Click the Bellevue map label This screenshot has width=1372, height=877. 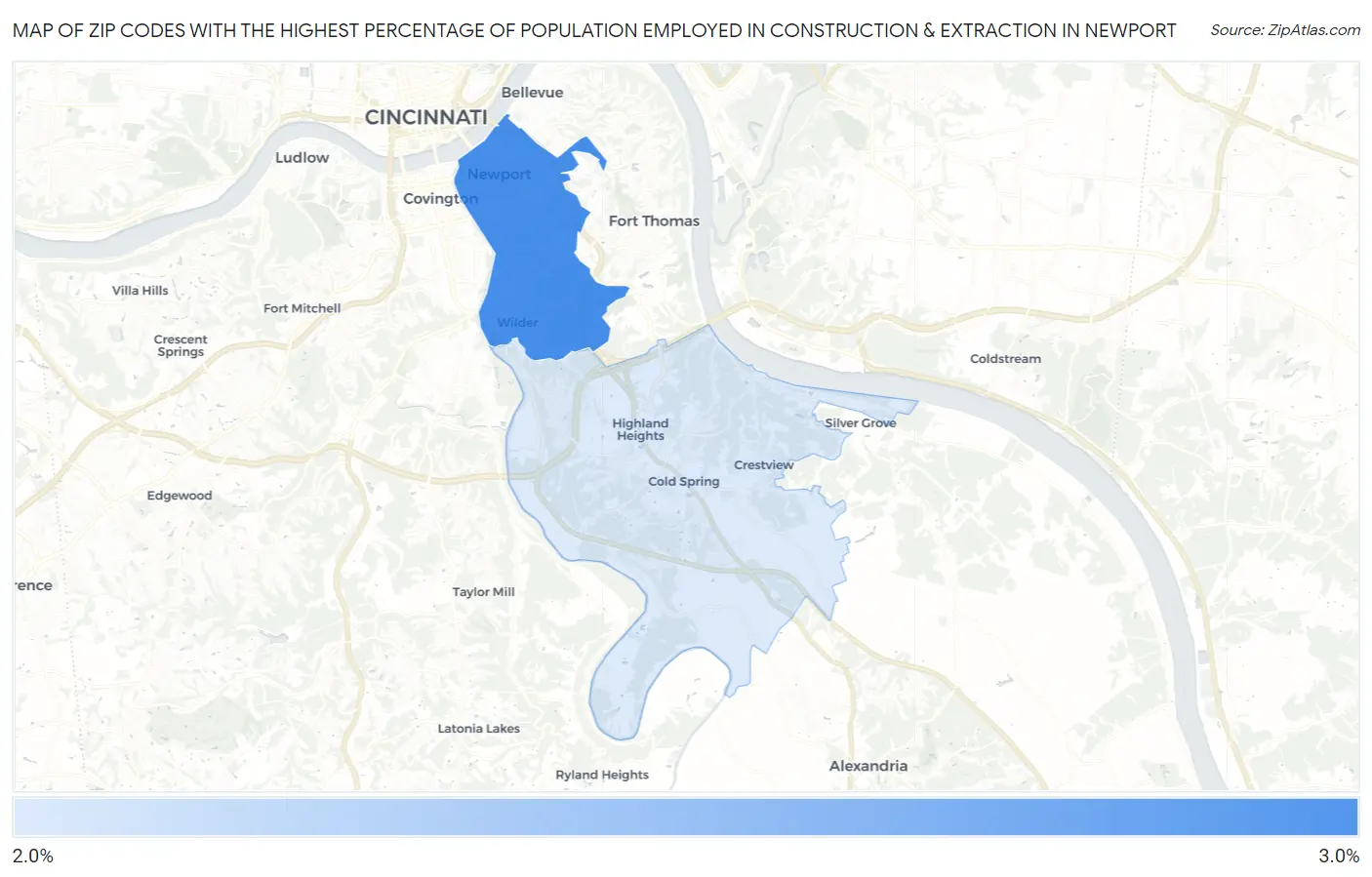coord(532,93)
